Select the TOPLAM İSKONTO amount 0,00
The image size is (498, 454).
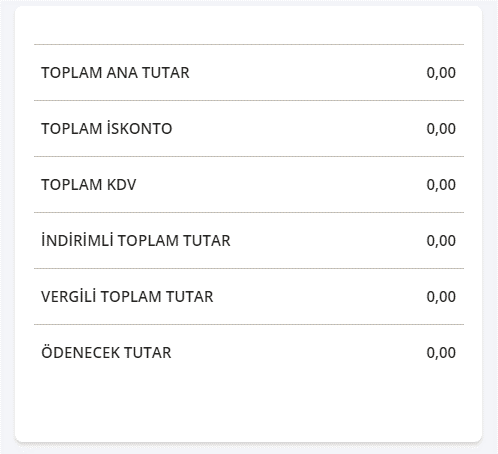[x=441, y=129]
